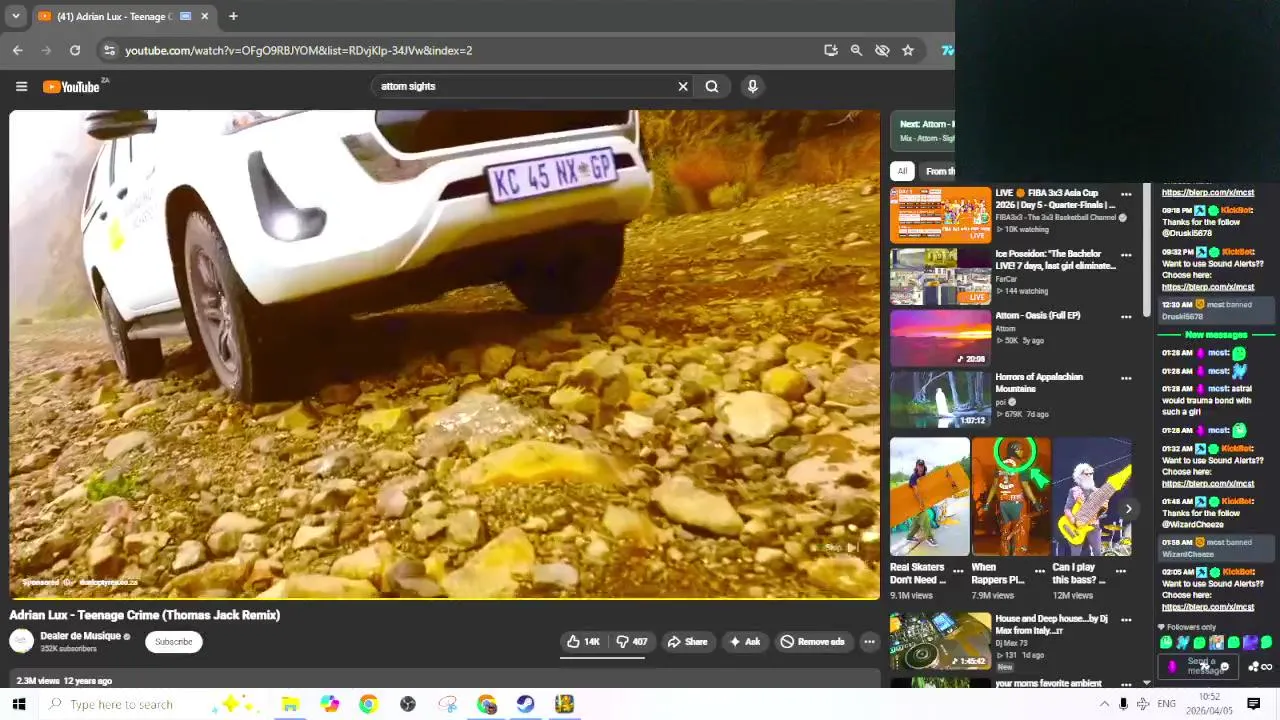The height and width of the screenshot is (720, 1280).
Task: Open options for When Rappers short
Action: [x=1039, y=572]
